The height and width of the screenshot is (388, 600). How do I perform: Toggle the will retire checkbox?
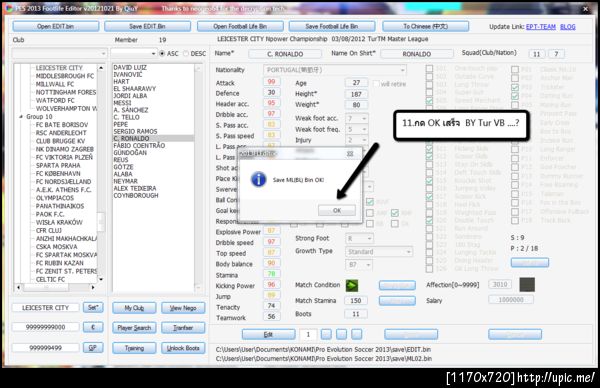tap(376, 84)
